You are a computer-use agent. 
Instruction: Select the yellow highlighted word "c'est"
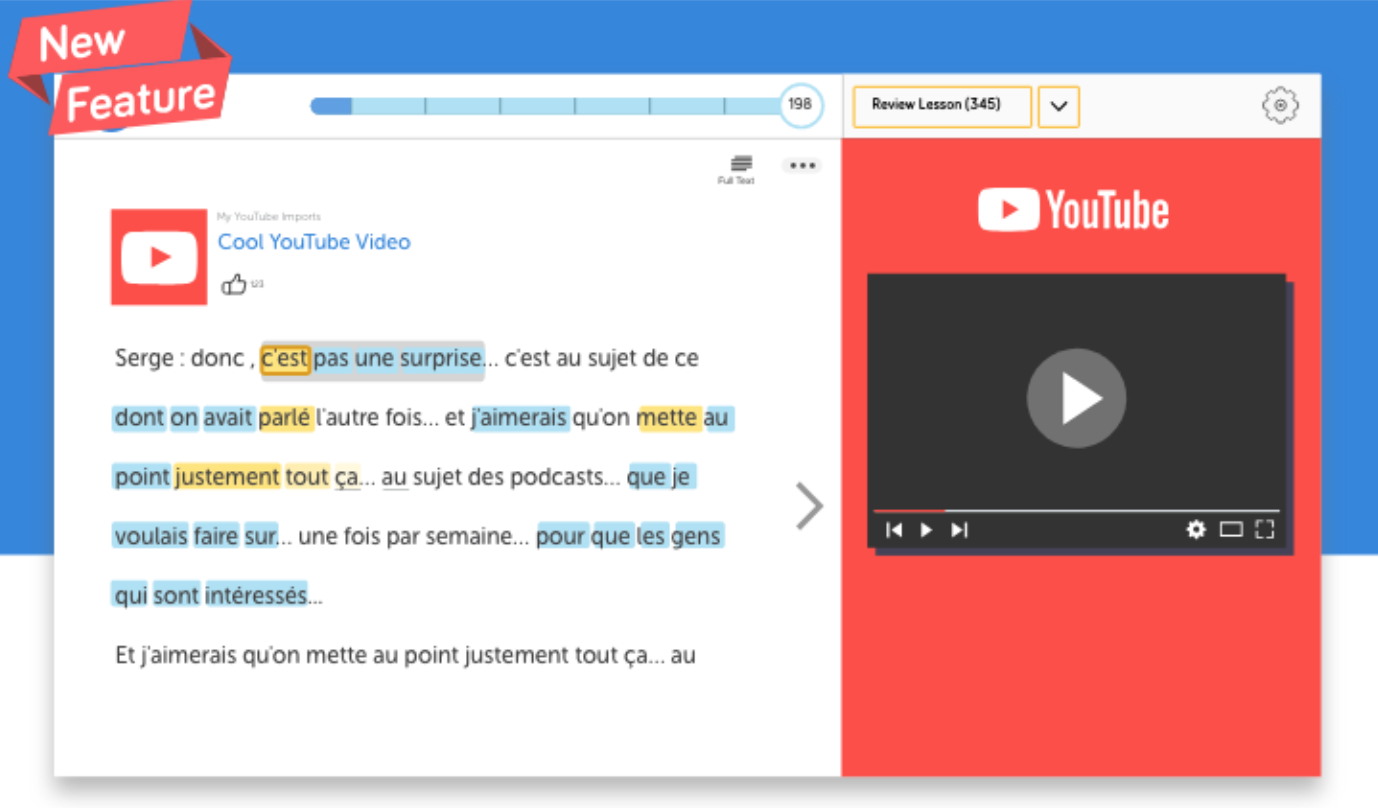[285, 359]
